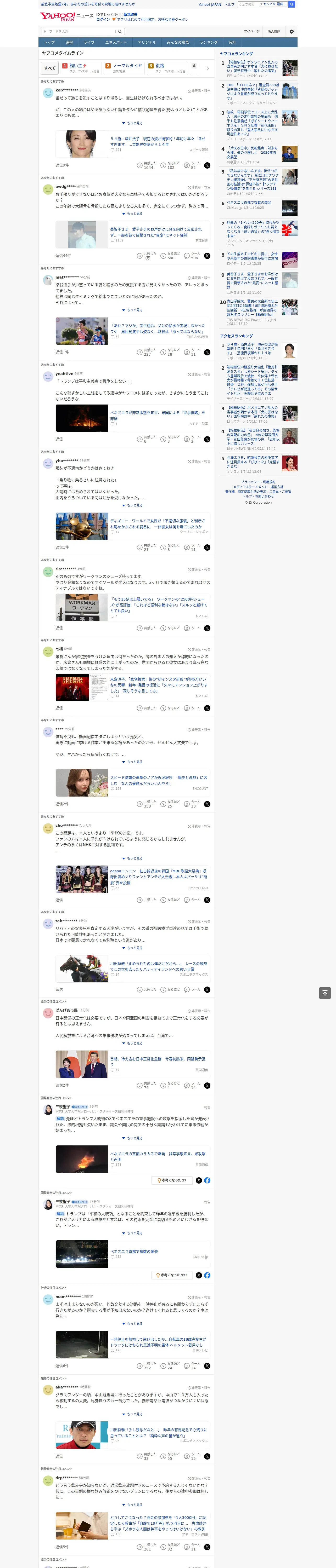Click the blue web search button at top

coord(292,4)
